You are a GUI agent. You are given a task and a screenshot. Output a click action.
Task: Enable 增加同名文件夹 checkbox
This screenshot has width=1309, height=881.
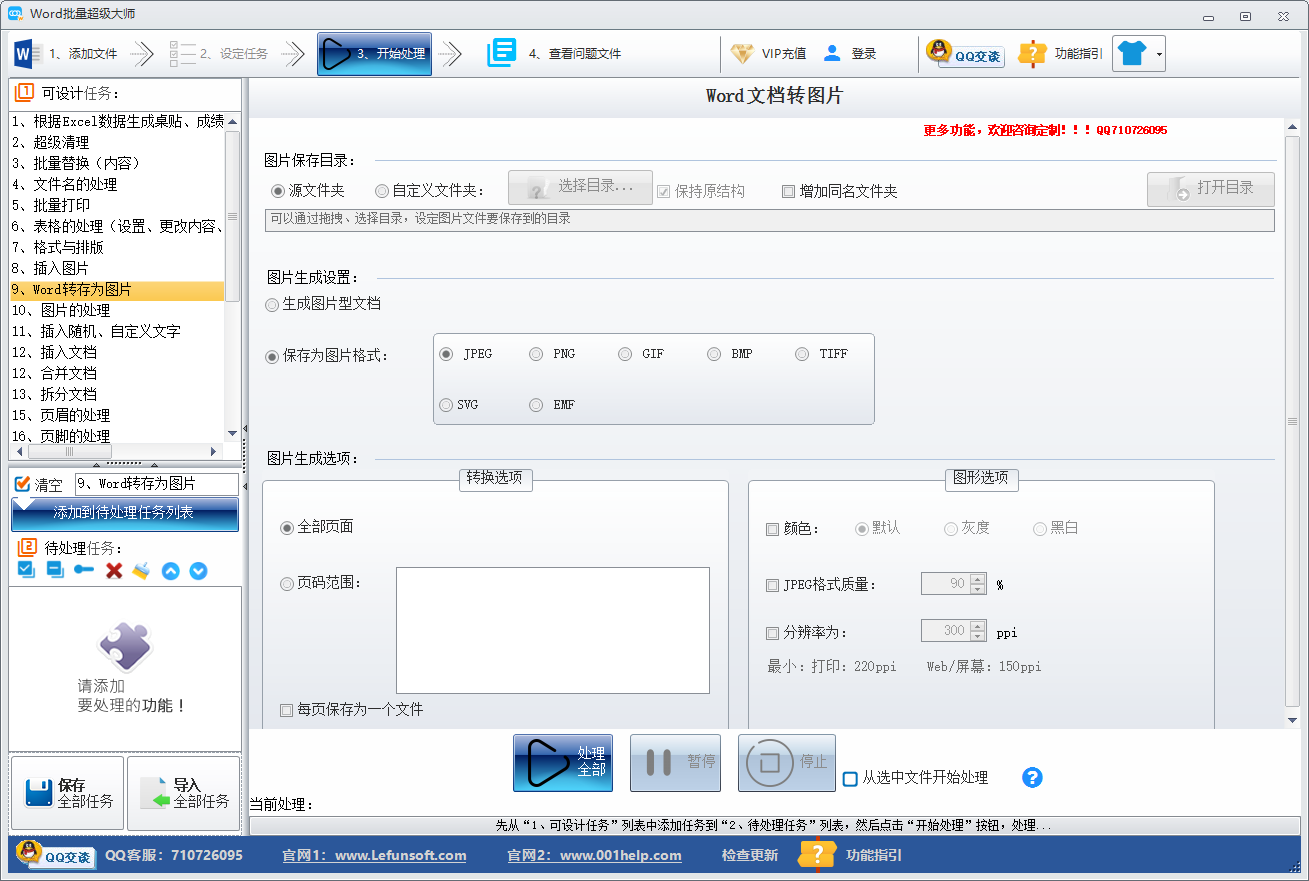tap(788, 191)
